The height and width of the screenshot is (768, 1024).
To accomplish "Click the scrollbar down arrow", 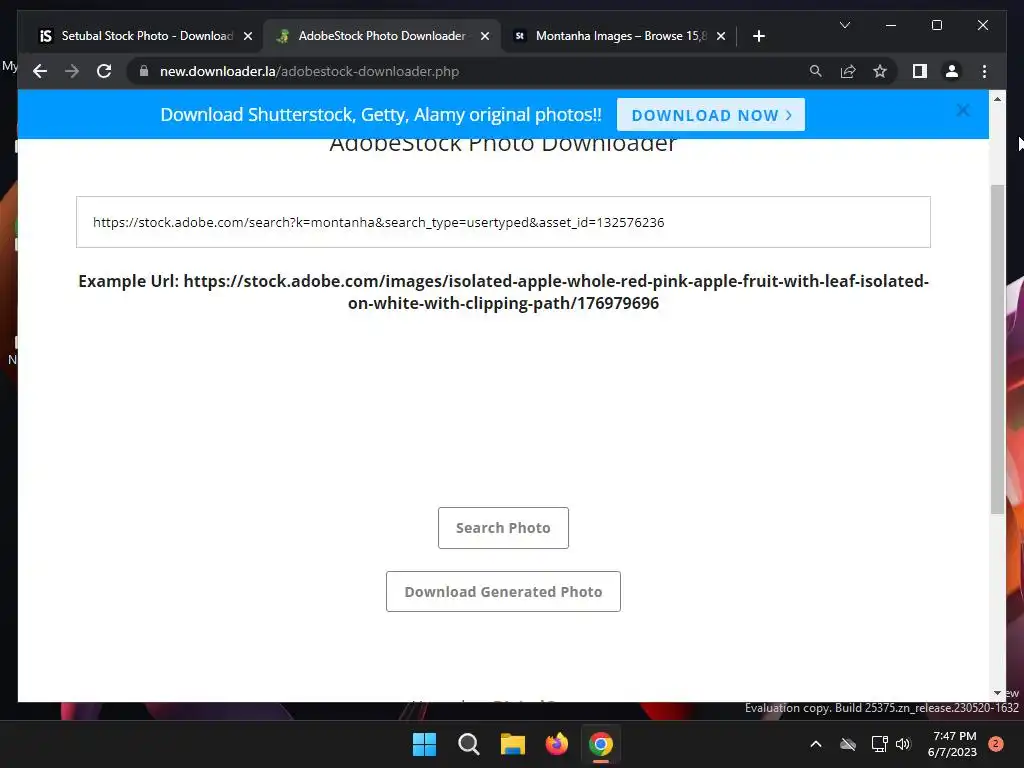I will click(997, 693).
